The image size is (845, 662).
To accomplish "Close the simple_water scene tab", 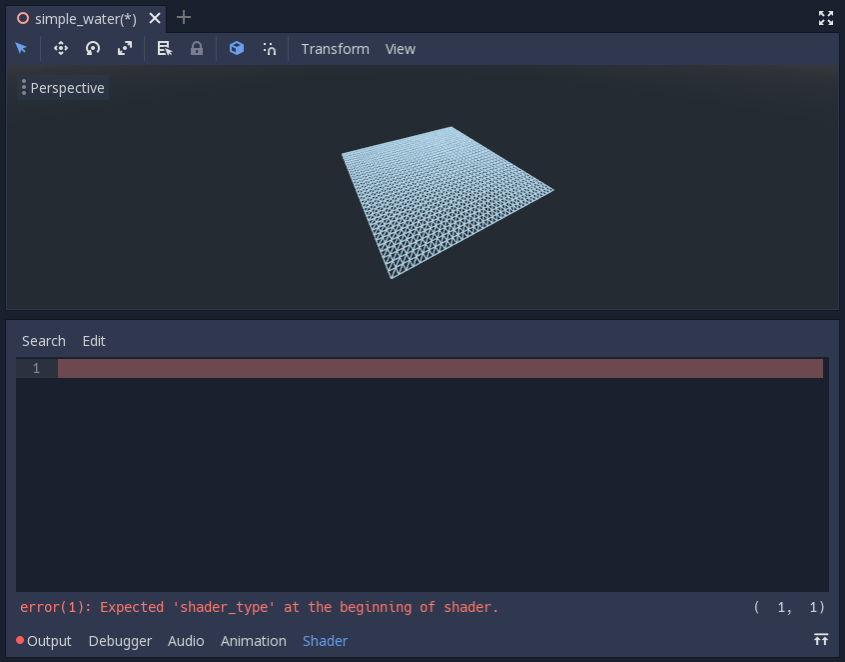I will coord(154,17).
